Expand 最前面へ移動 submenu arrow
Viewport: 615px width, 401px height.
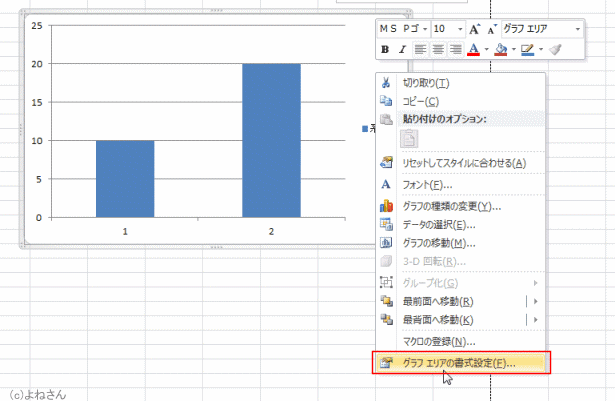[x=535, y=301]
